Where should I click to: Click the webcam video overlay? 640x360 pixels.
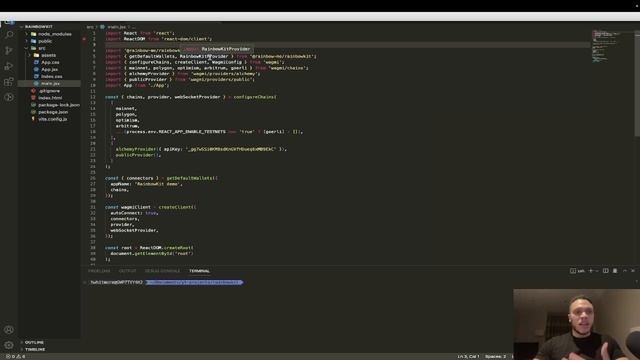pos(576,324)
